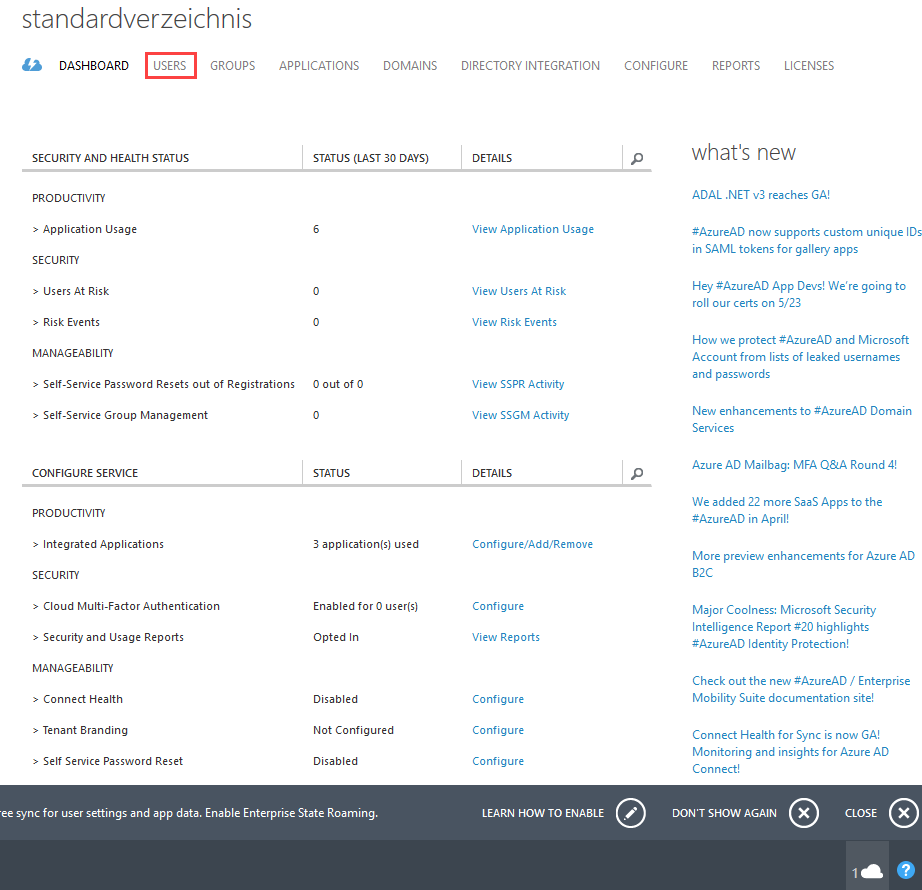
Task: Click Configure for Connect Health
Action: (498, 699)
